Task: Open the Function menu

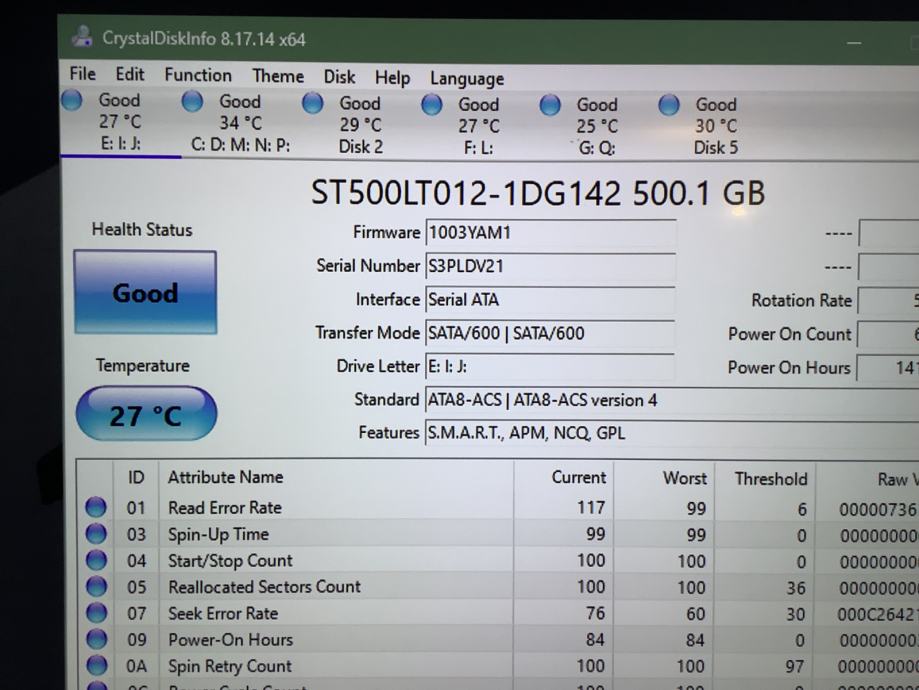Action: coord(198,75)
